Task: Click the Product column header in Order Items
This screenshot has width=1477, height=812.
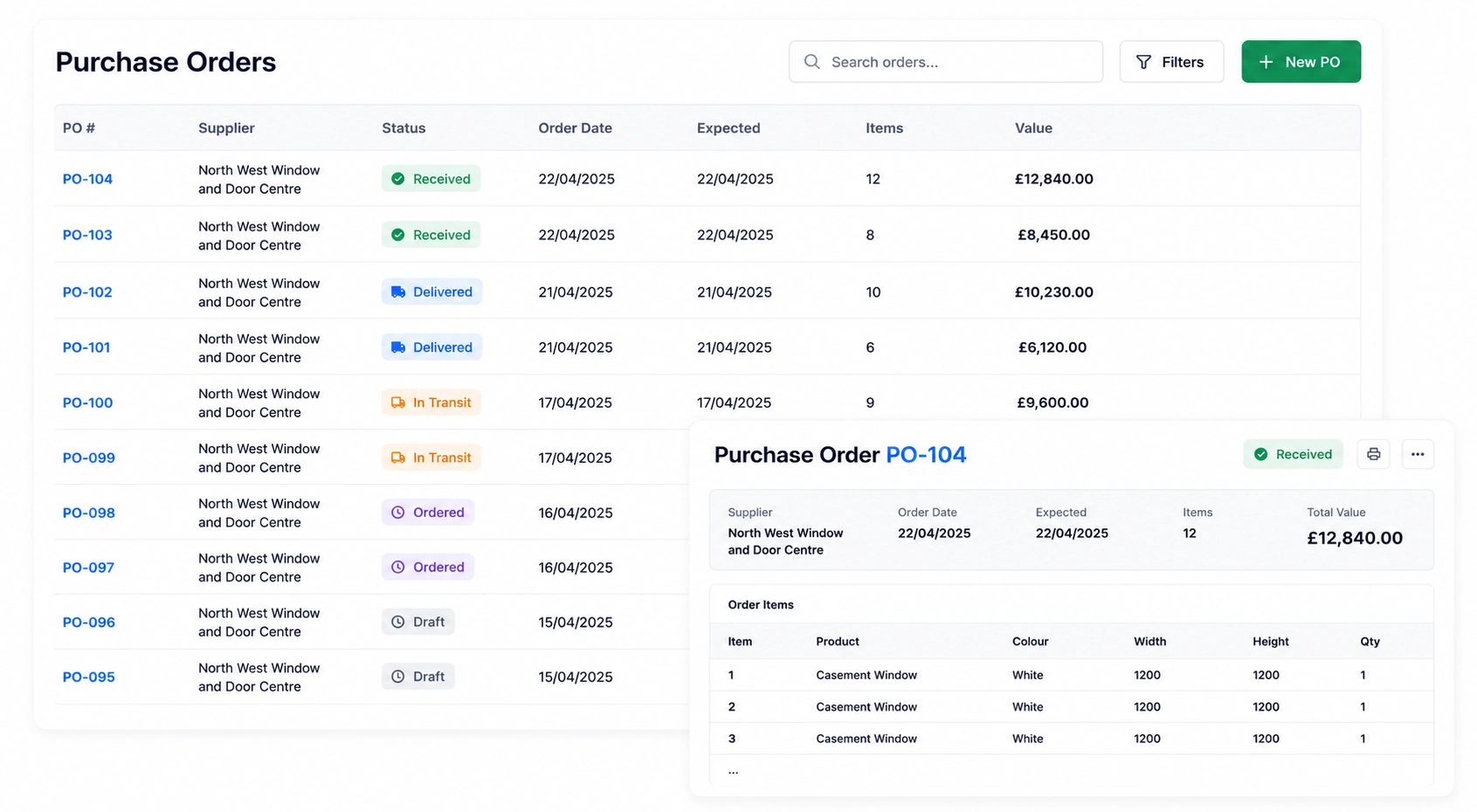Action: pos(838,642)
